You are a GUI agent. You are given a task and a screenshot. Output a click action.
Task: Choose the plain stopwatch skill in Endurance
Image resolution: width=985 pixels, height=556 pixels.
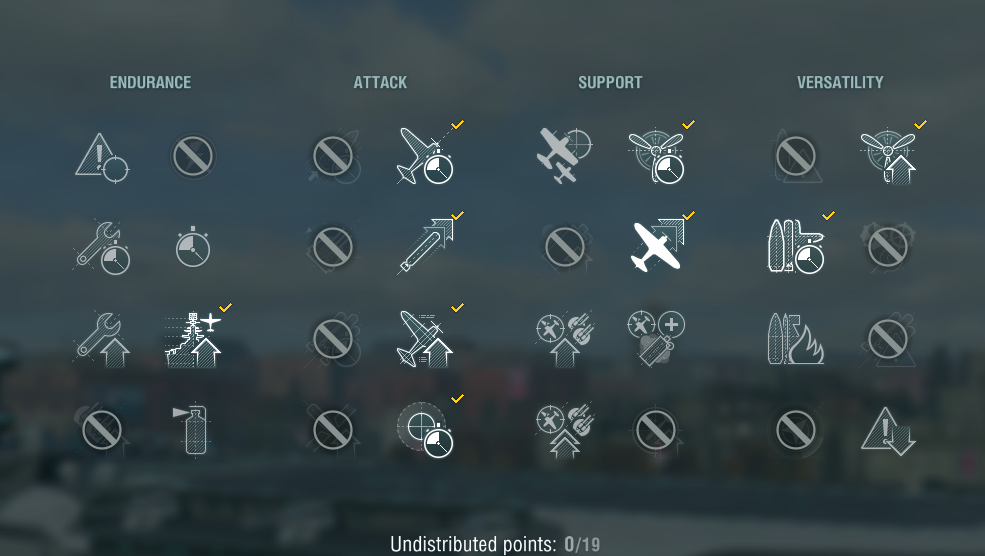click(193, 247)
